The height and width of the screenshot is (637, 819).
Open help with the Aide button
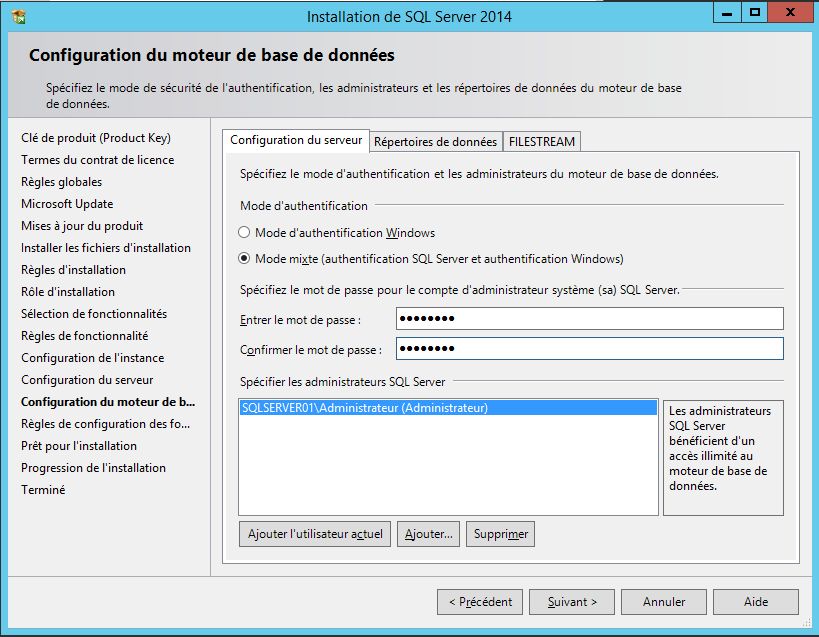point(756,602)
